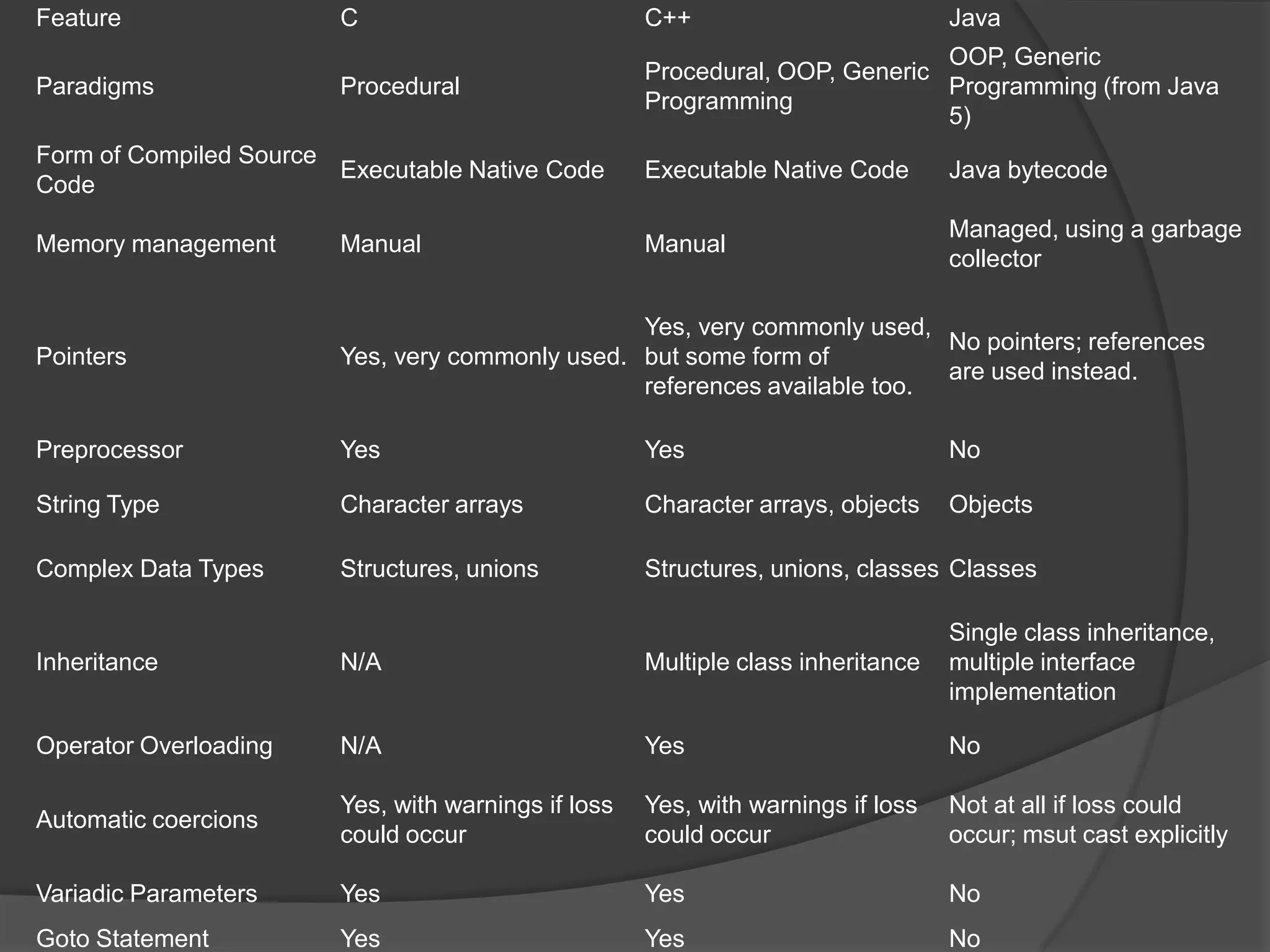Image resolution: width=1270 pixels, height=952 pixels.
Task: Click 'Managed, using a garbage collector' cell
Action: (x=1095, y=244)
